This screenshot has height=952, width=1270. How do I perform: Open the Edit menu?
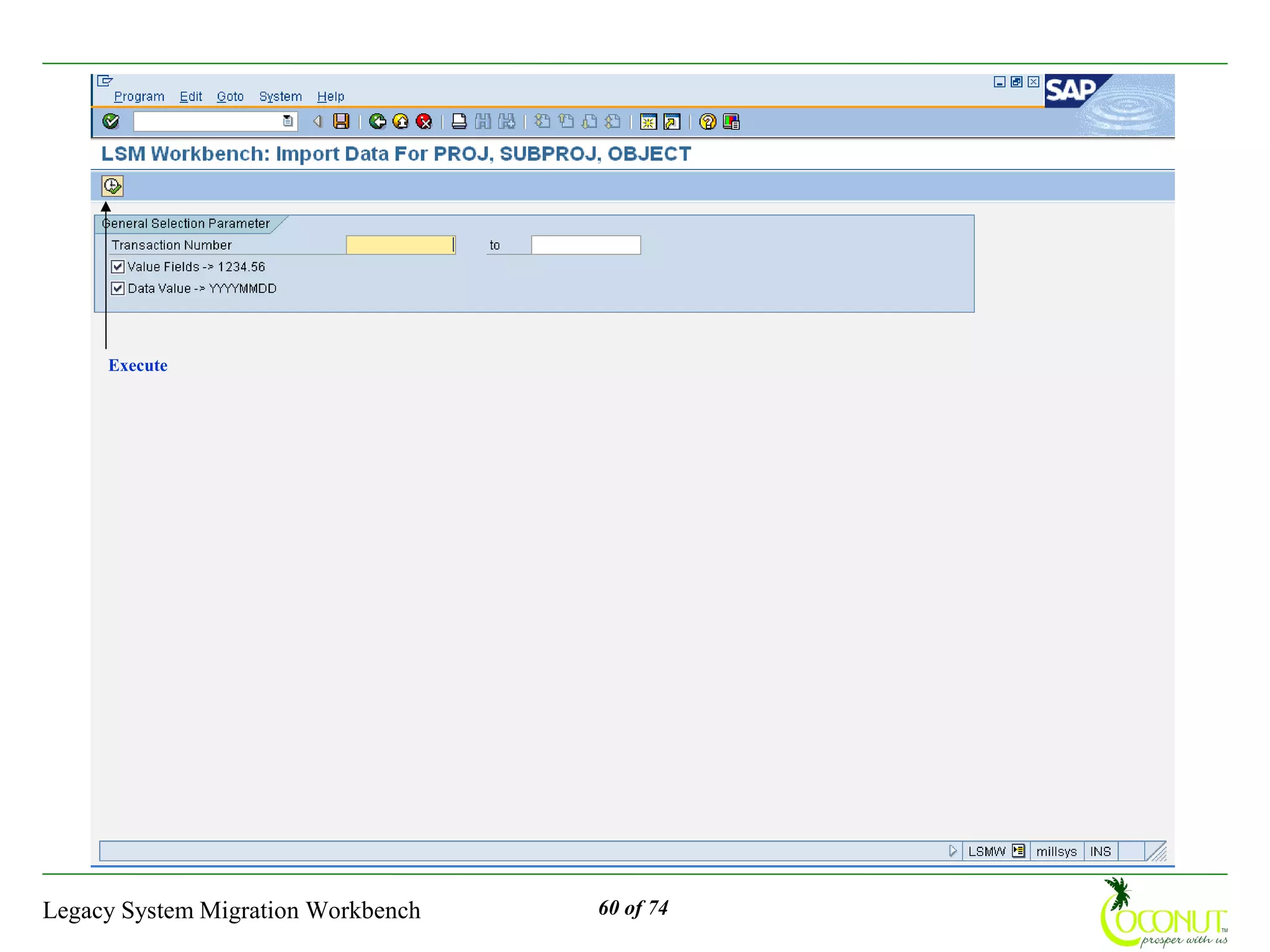pyautogui.click(x=191, y=97)
